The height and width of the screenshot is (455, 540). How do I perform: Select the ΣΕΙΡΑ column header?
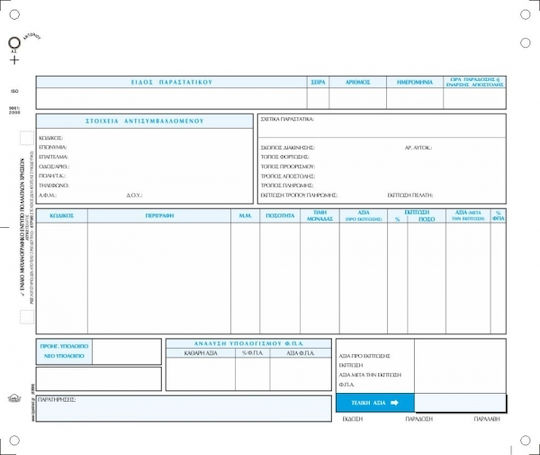pos(318,82)
